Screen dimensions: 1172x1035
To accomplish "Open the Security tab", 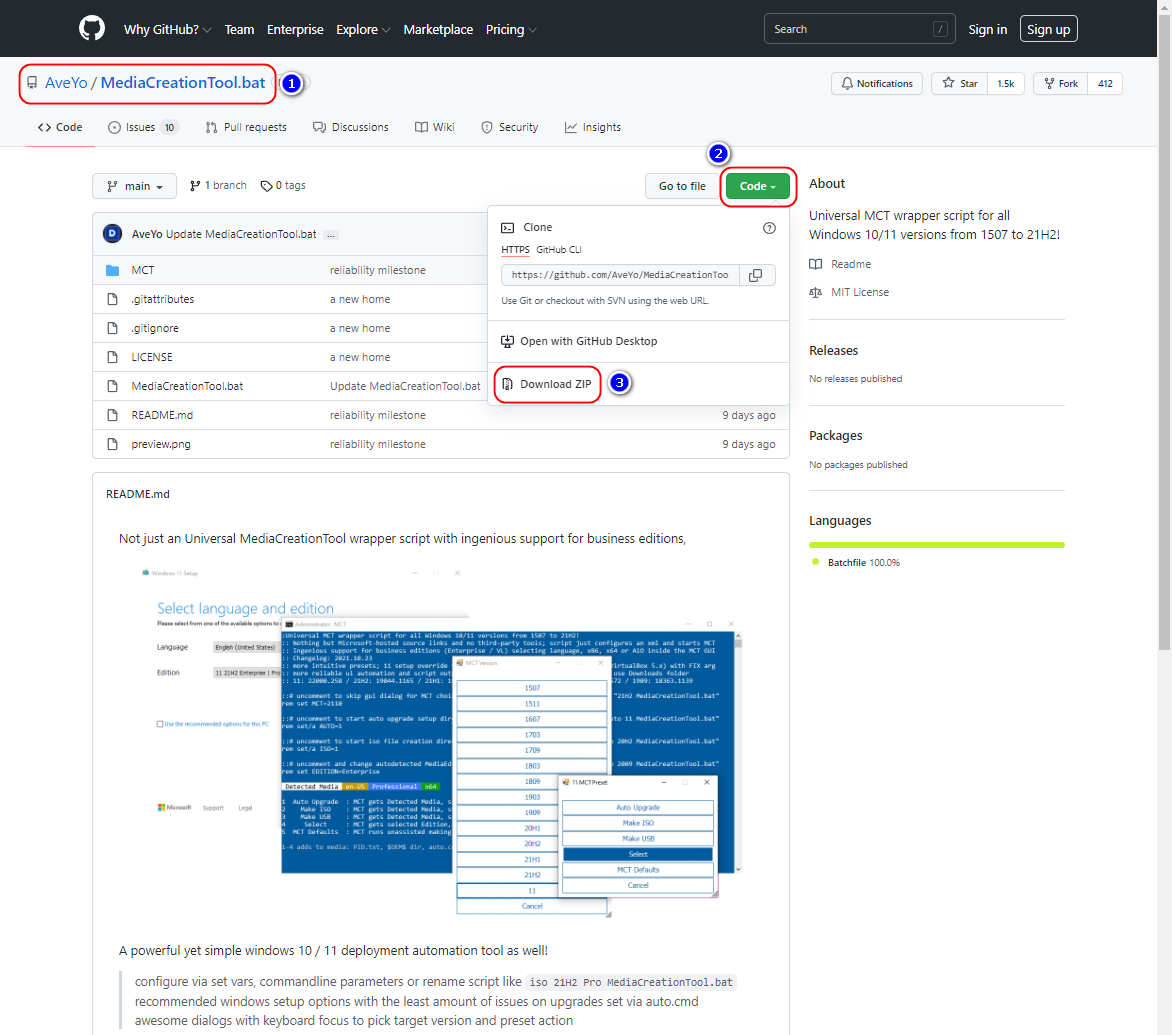I will click(510, 127).
